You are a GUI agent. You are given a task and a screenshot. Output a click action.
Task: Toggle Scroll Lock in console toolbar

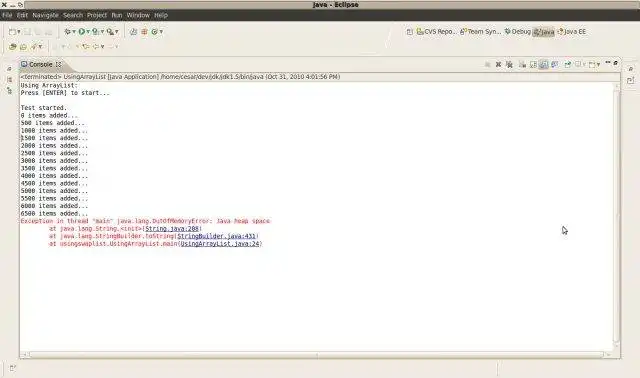pyautogui.click(x=533, y=64)
